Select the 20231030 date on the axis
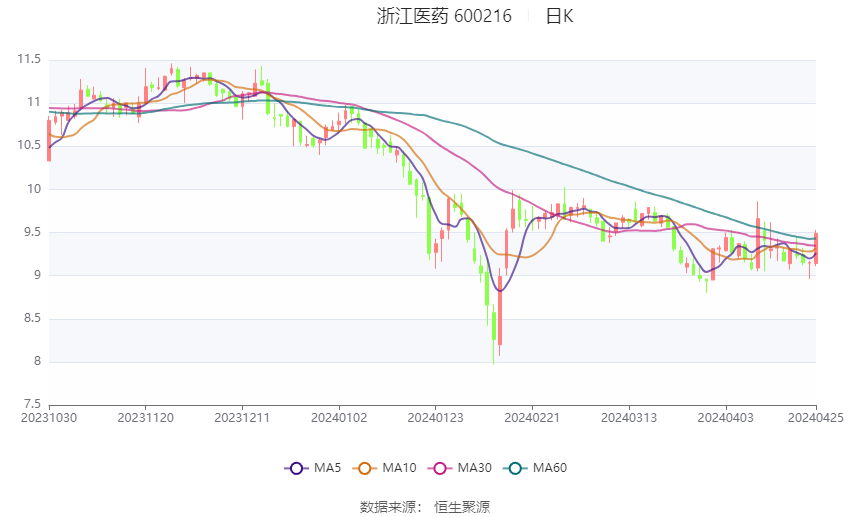 (48, 417)
